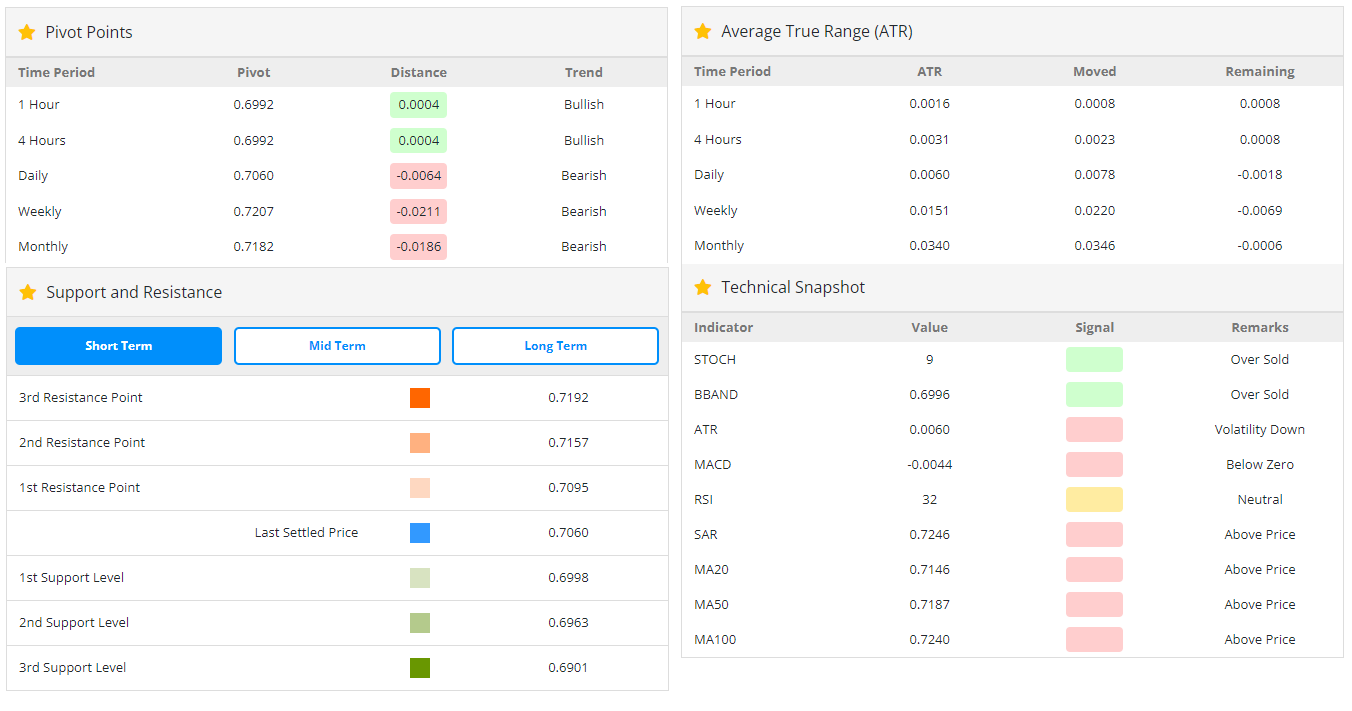The width and height of the screenshot is (1352, 711).
Task: Click the Last Settled Price label
Action: [306, 533]
